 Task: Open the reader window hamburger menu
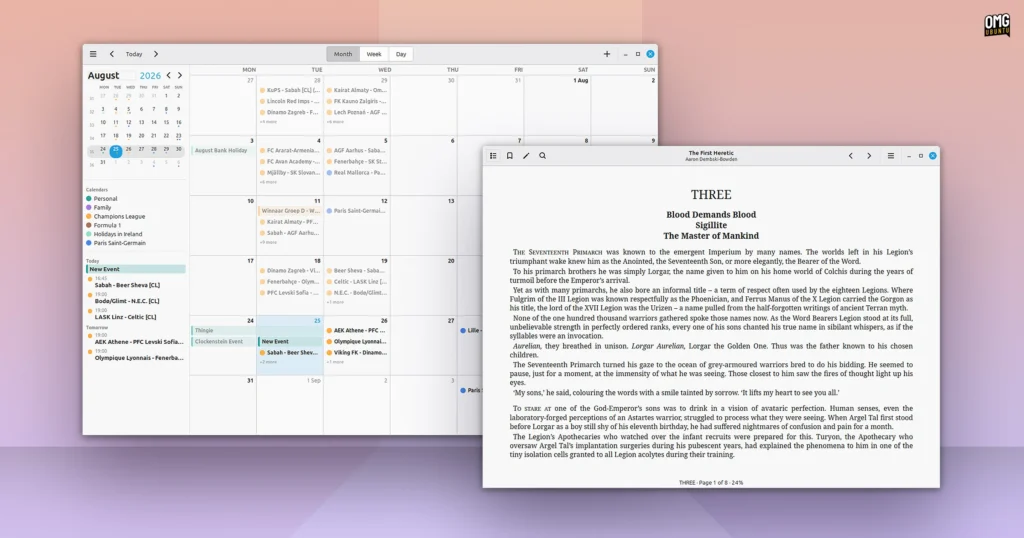point(890,156)
